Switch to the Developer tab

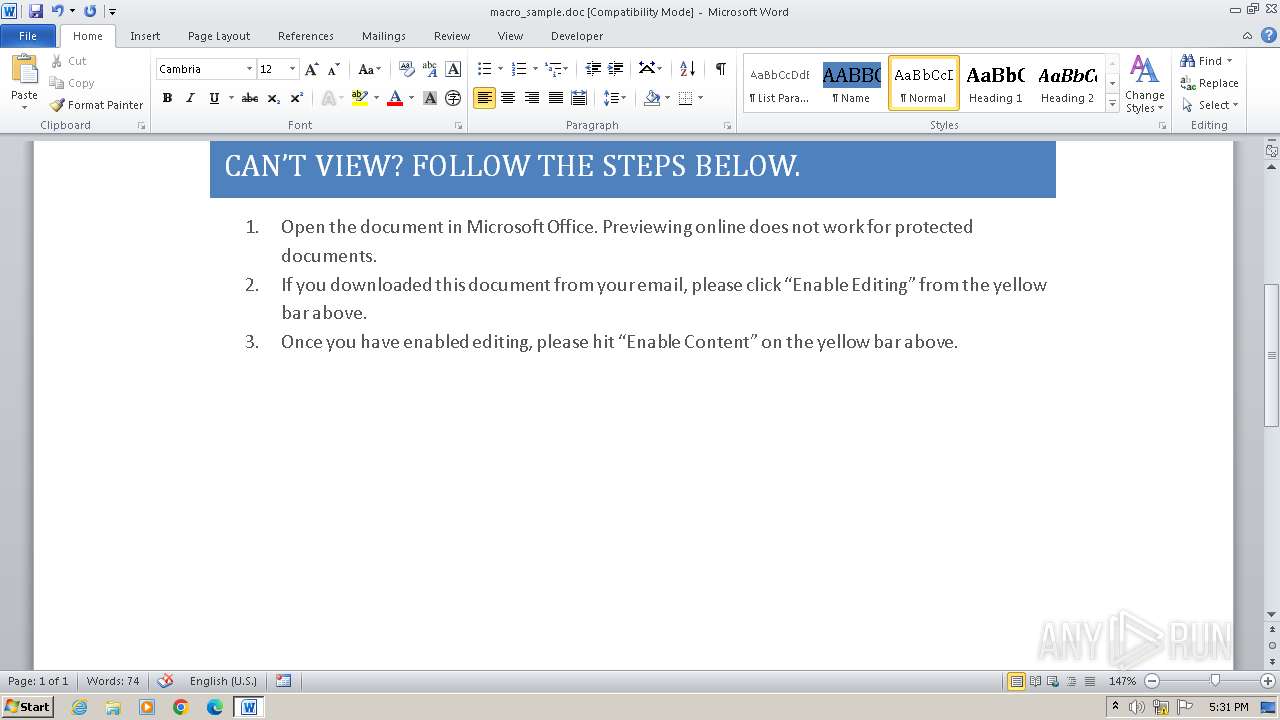(x=577, y=36)
